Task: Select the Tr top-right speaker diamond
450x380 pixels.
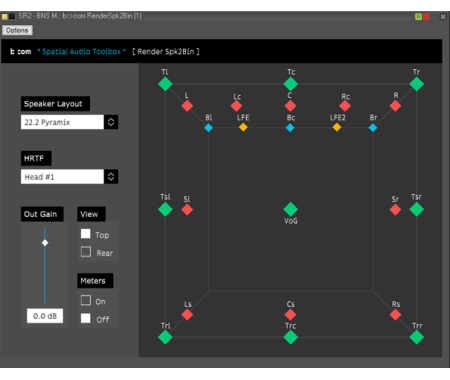Action: tap(416, 84)
